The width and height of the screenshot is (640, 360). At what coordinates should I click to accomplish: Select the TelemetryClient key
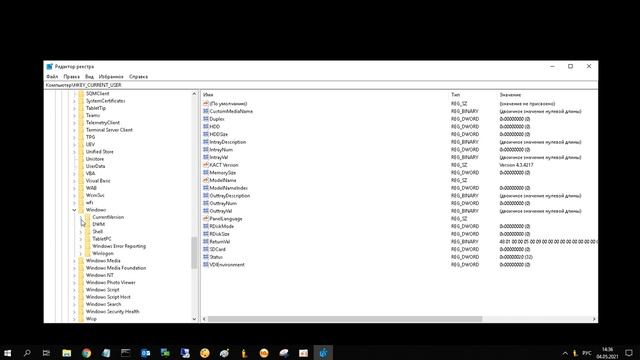103,123
